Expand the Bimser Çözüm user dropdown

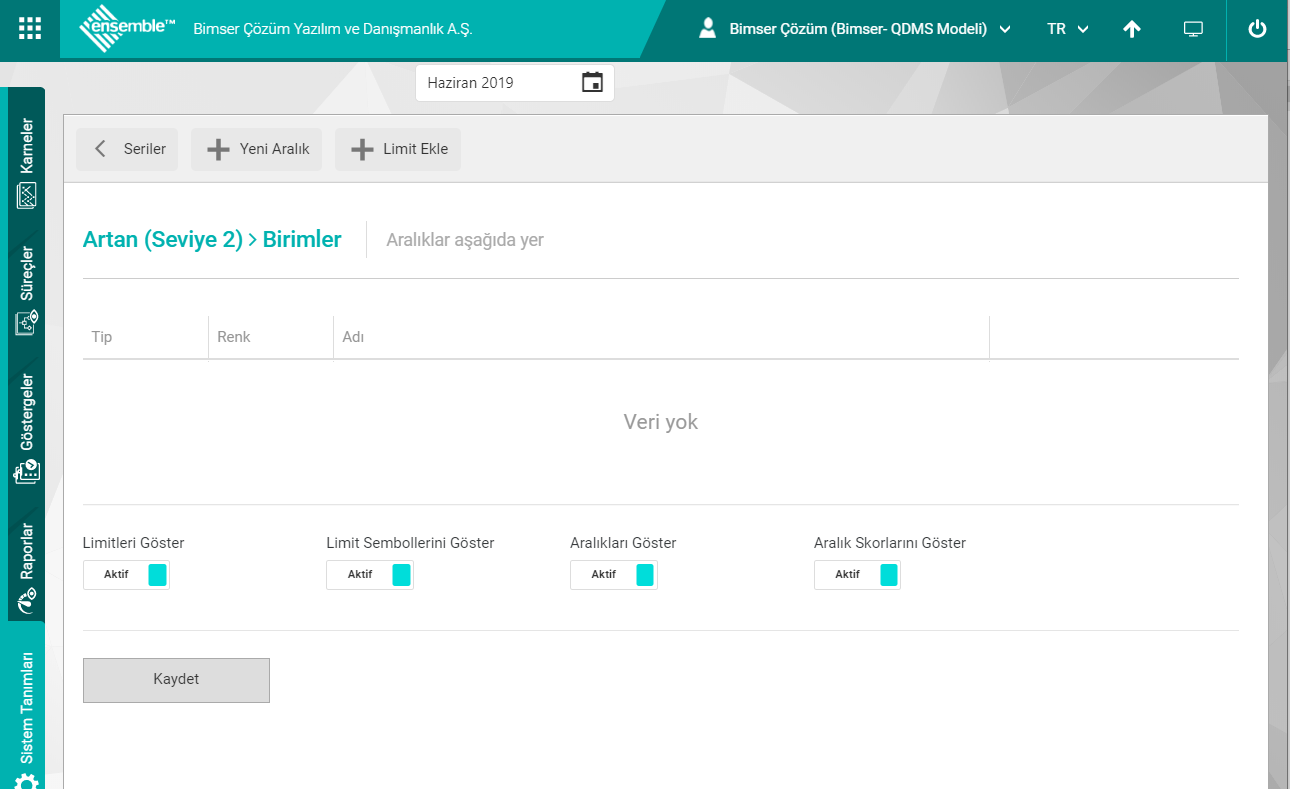pyautogui.click(x=868, y=29)
